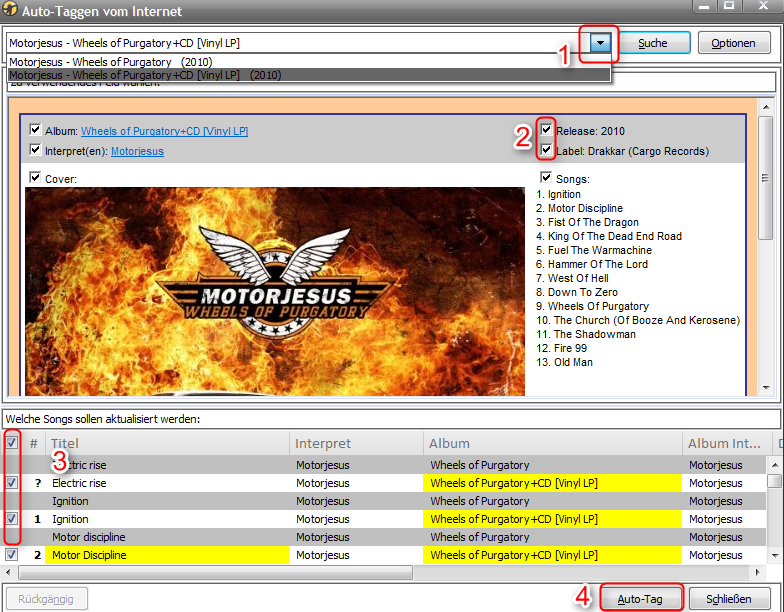Toggle the checkbox for the 'Electric rise' row
Screen dimensions: 784x612
tap(12, 482)
